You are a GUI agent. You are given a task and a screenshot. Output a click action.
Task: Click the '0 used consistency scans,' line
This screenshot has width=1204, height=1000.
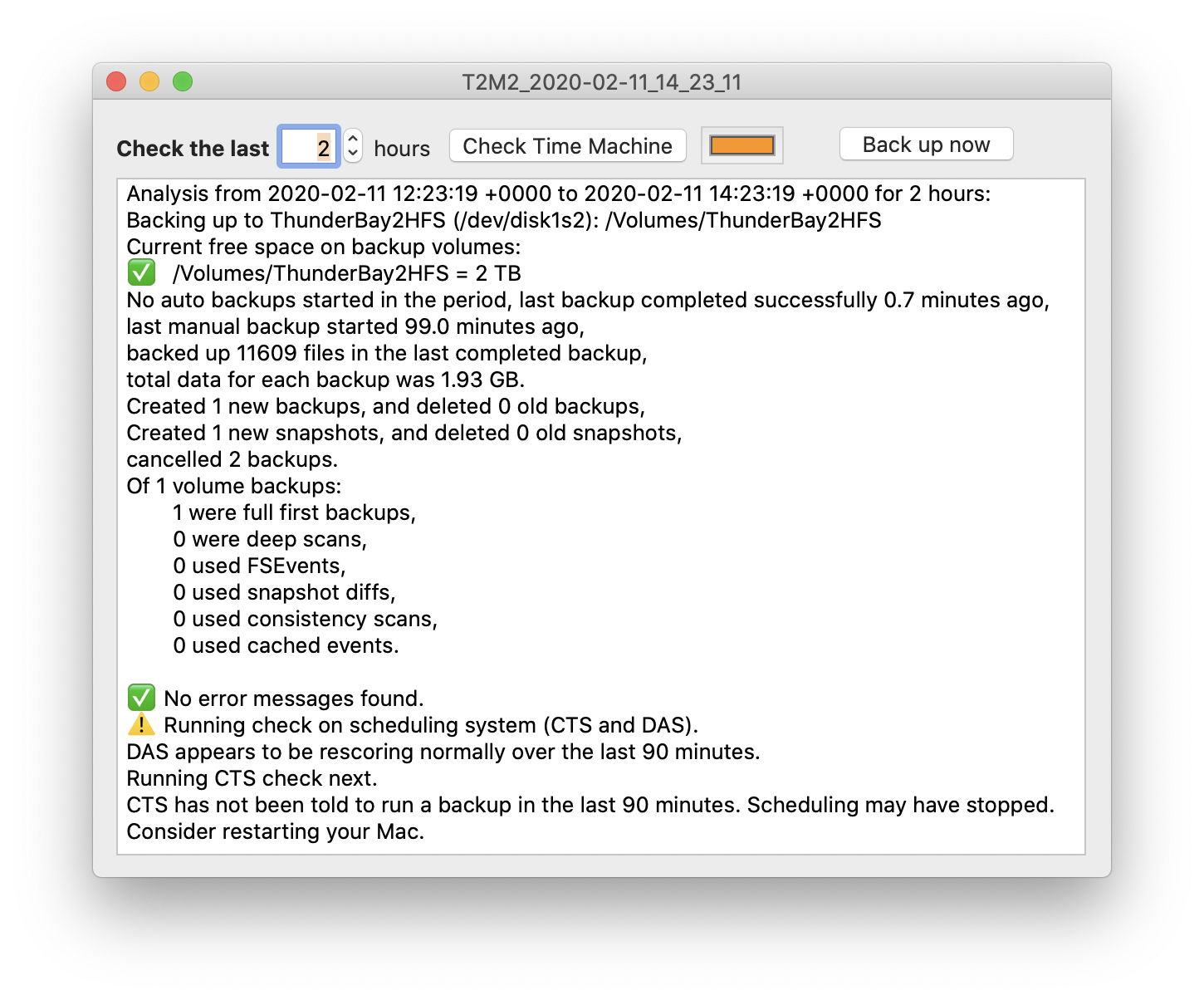tap(306, 619)
